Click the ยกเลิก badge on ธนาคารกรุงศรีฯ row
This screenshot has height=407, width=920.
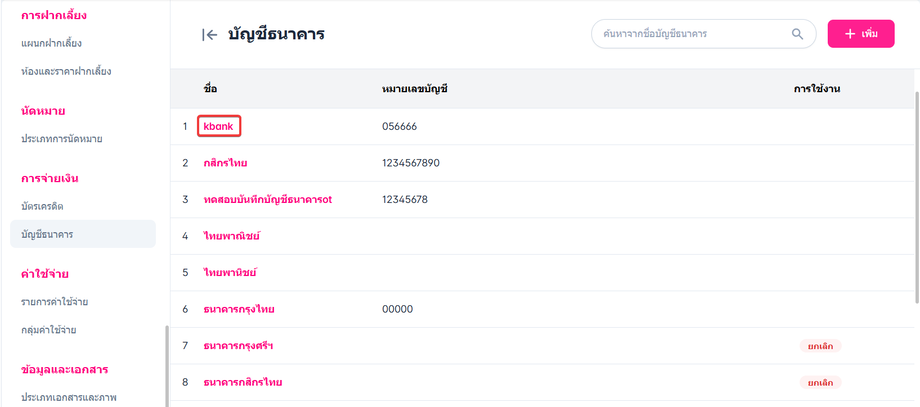point(820,346)
